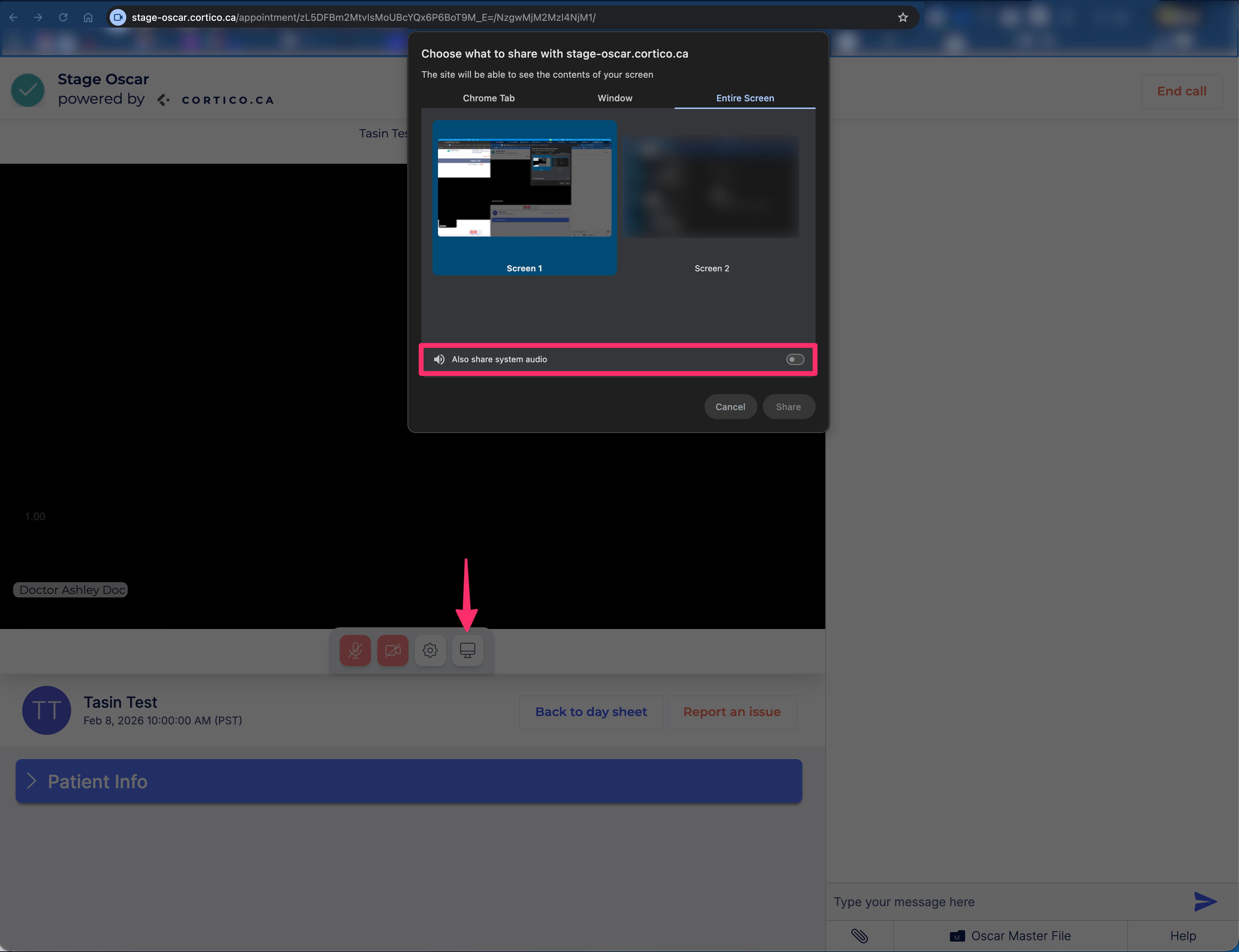Send message with paper plane icon

(x=1205, y=901)
